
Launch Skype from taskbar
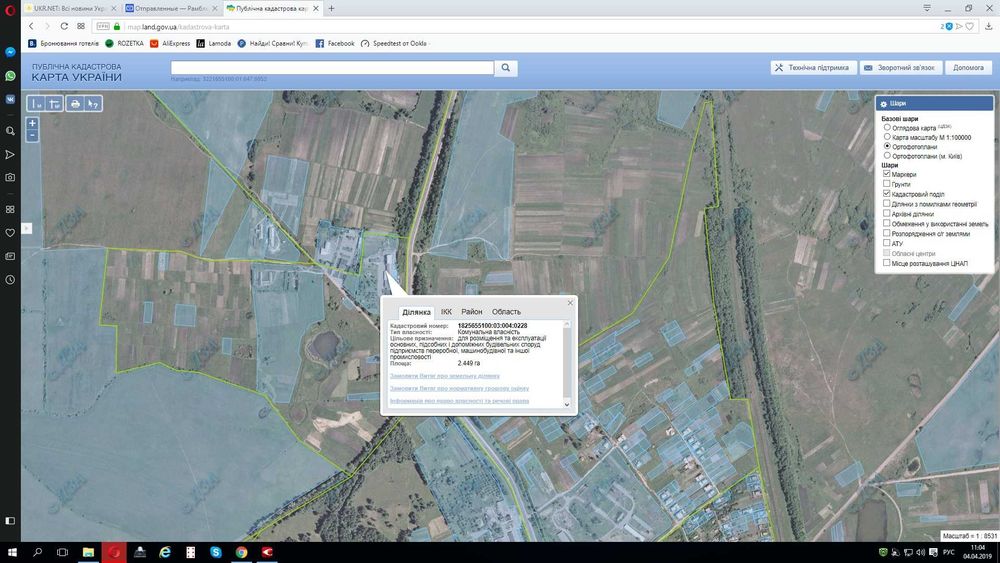216,552
